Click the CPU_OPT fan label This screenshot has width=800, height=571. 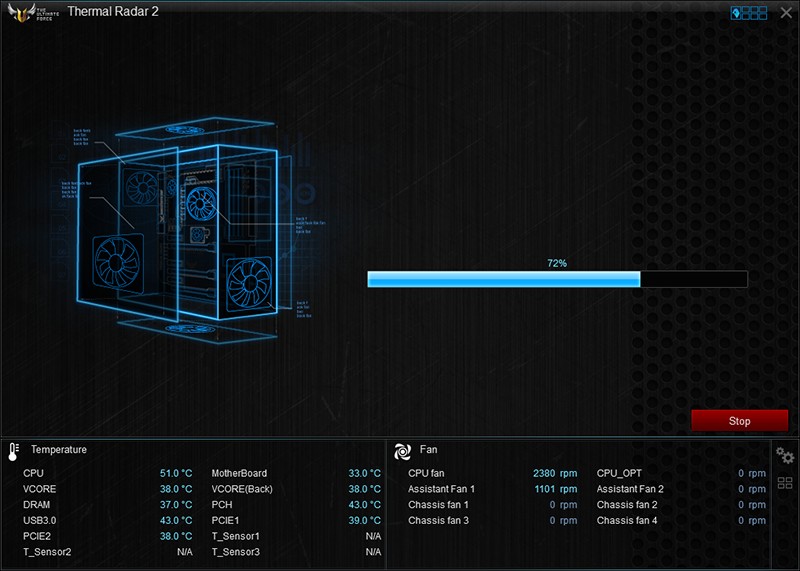pyautogui.click(x=619, y=473)
